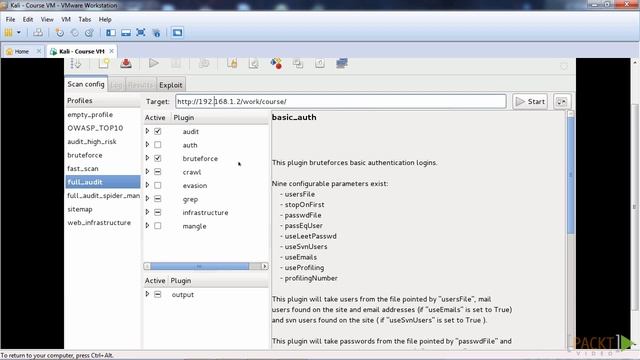The image size is (640, 360).
Task: Toggle the VMware library sidebar view icon
Action: point(111,33)
